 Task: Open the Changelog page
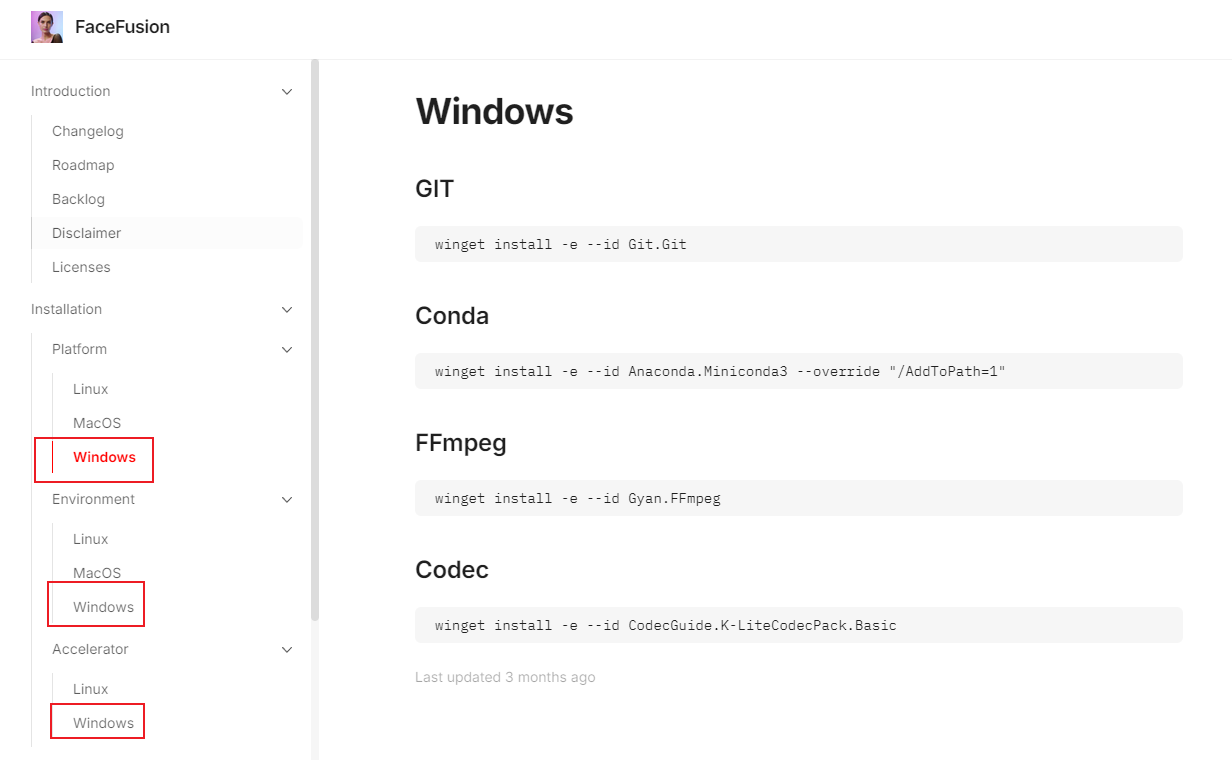[88, 131]
